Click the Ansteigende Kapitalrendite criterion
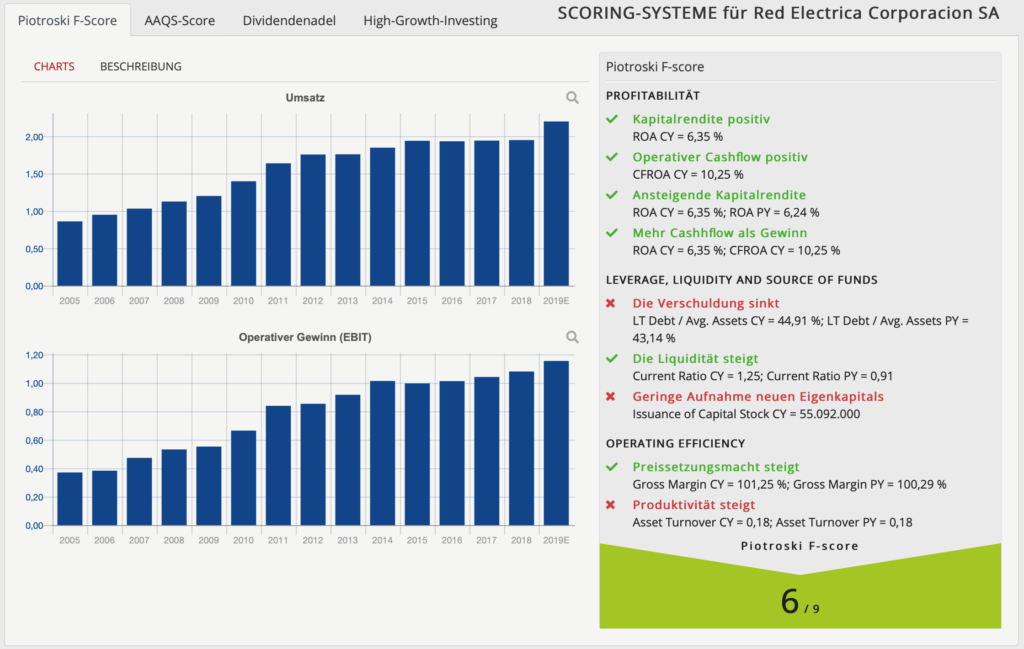This screenshot has width=1024, height=649. pyautogui.click(x=719, y=195)
